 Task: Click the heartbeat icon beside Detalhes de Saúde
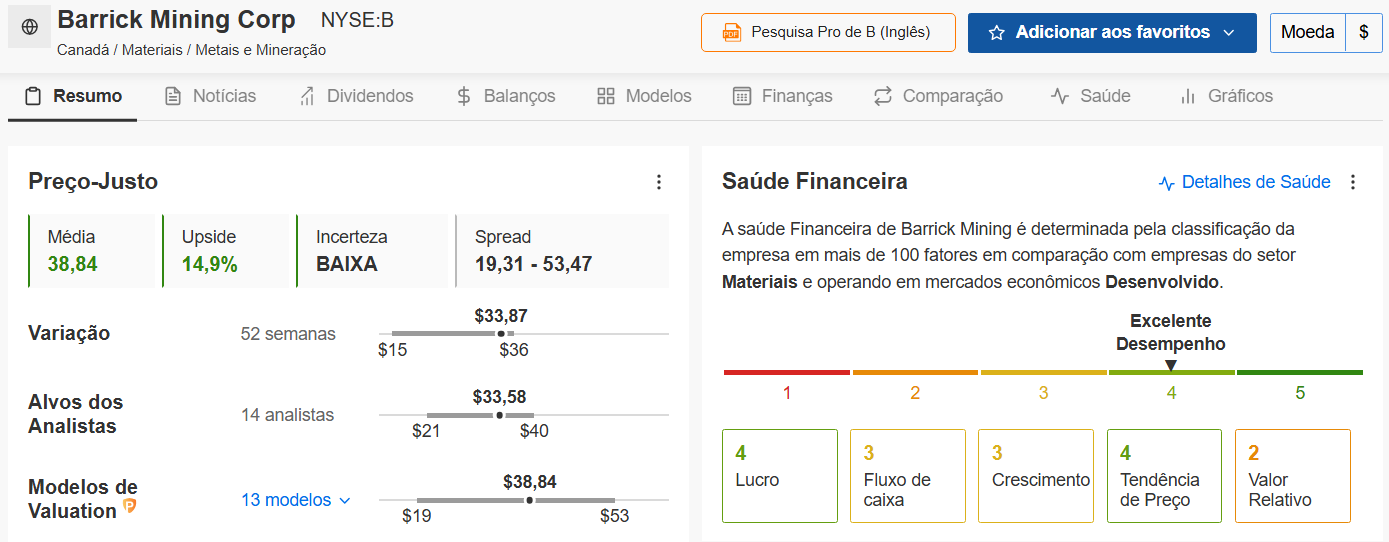[x=1166, y=183]
